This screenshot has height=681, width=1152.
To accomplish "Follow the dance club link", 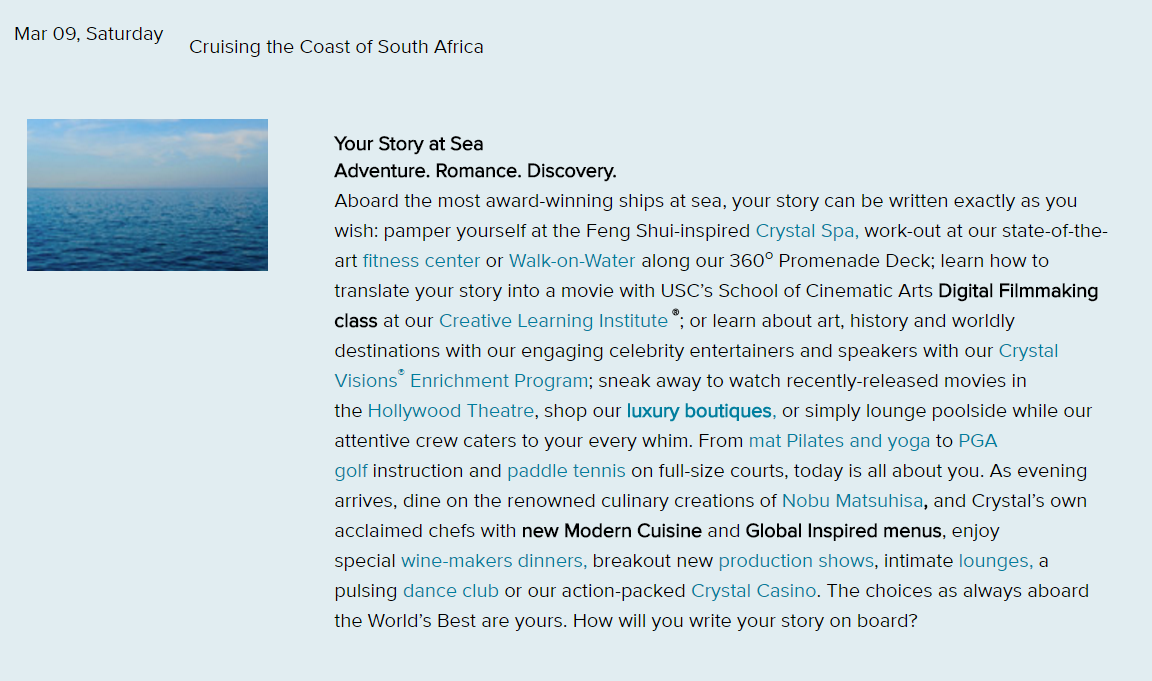I will (x=450, y=591).
